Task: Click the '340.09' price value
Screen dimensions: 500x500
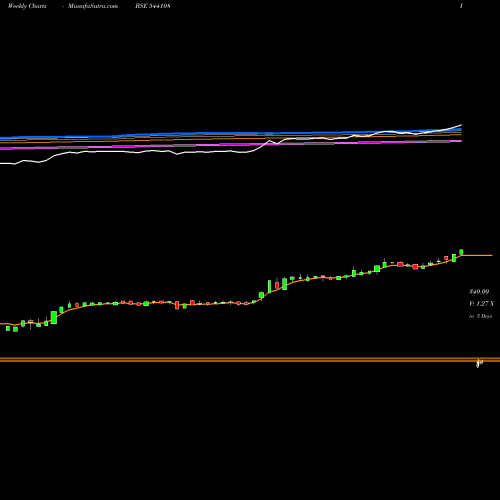Action: click(479, 292)
